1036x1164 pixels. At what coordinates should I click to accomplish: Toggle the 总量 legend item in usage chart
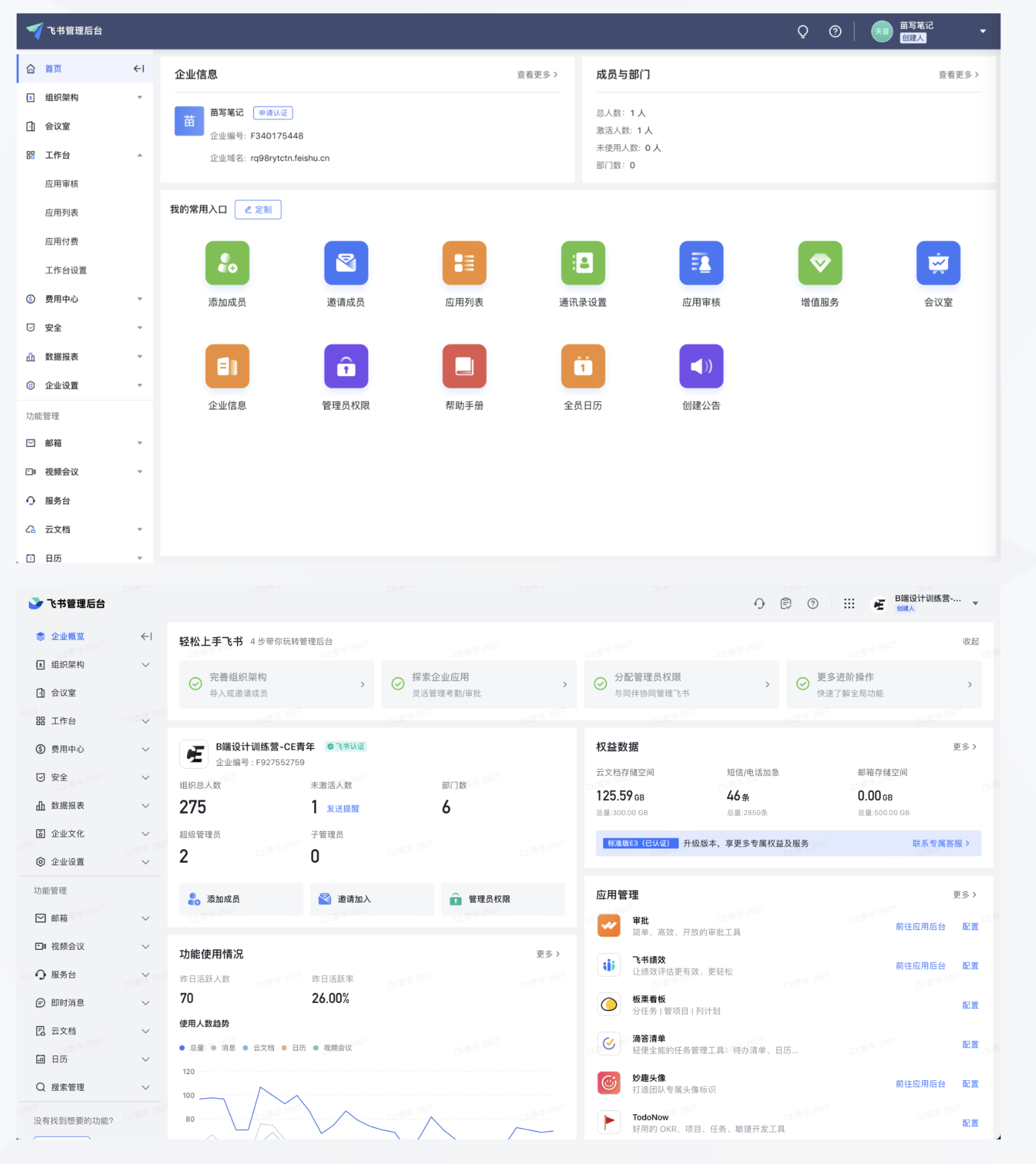(x=192, y=1048)
